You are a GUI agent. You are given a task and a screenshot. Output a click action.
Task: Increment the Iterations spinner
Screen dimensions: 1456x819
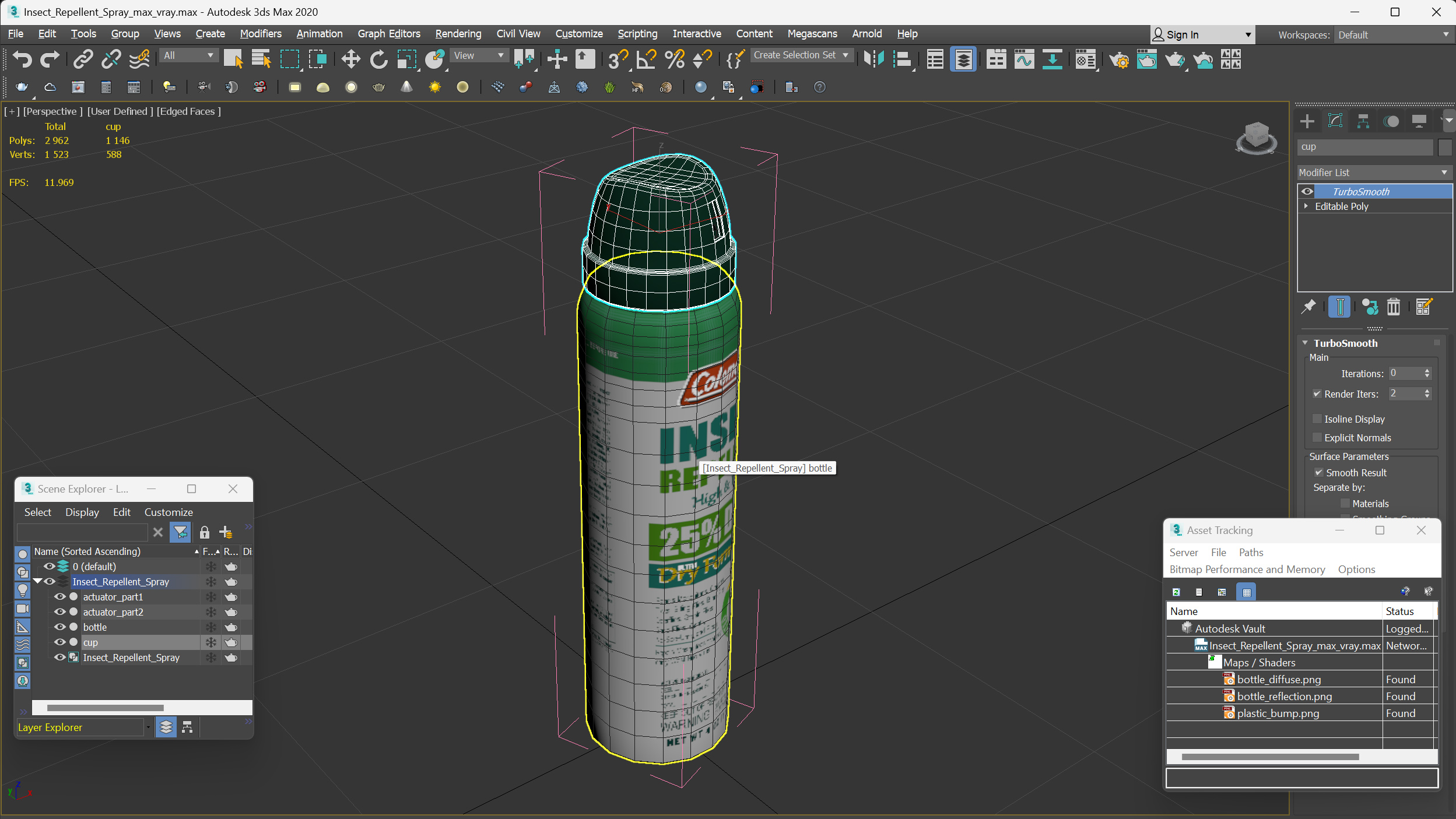point(1427,370)
